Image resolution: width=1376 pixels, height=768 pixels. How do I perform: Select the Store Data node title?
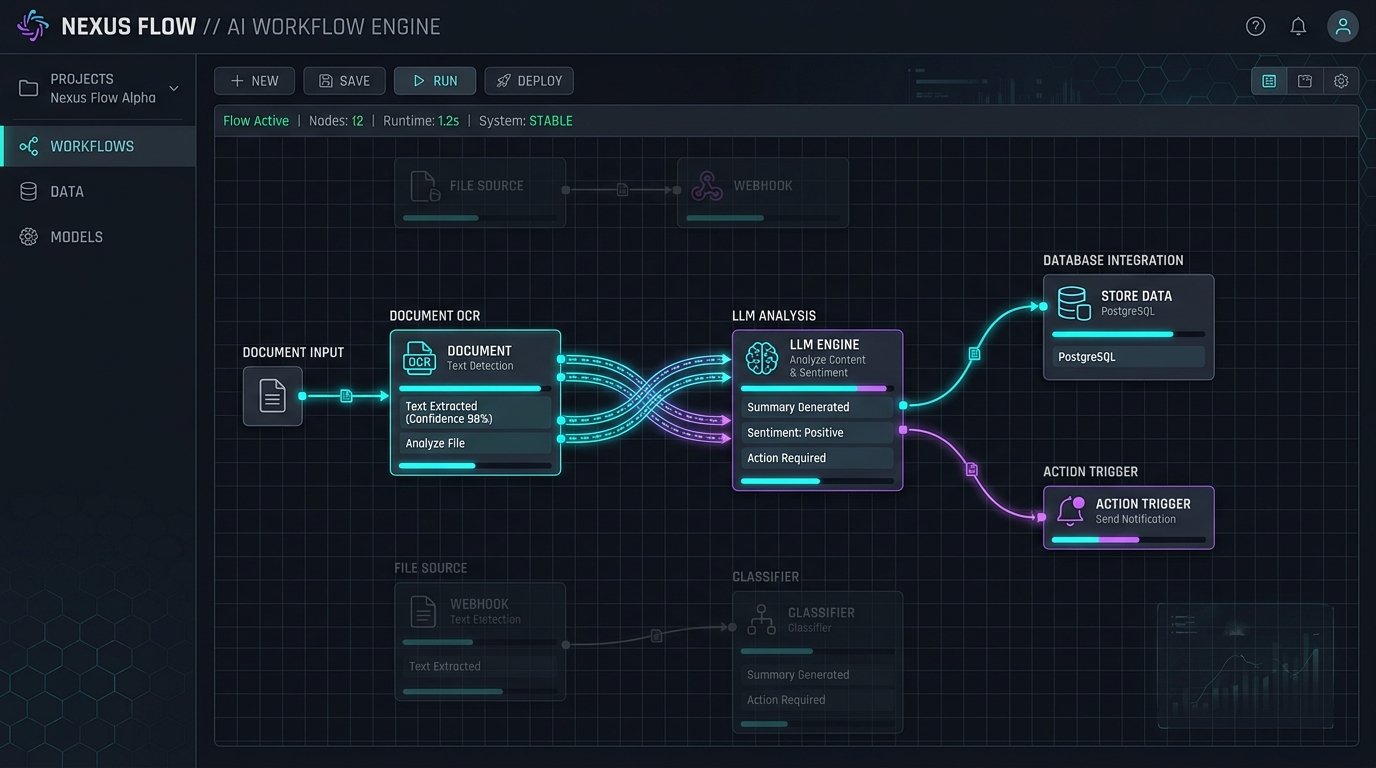1136,296
